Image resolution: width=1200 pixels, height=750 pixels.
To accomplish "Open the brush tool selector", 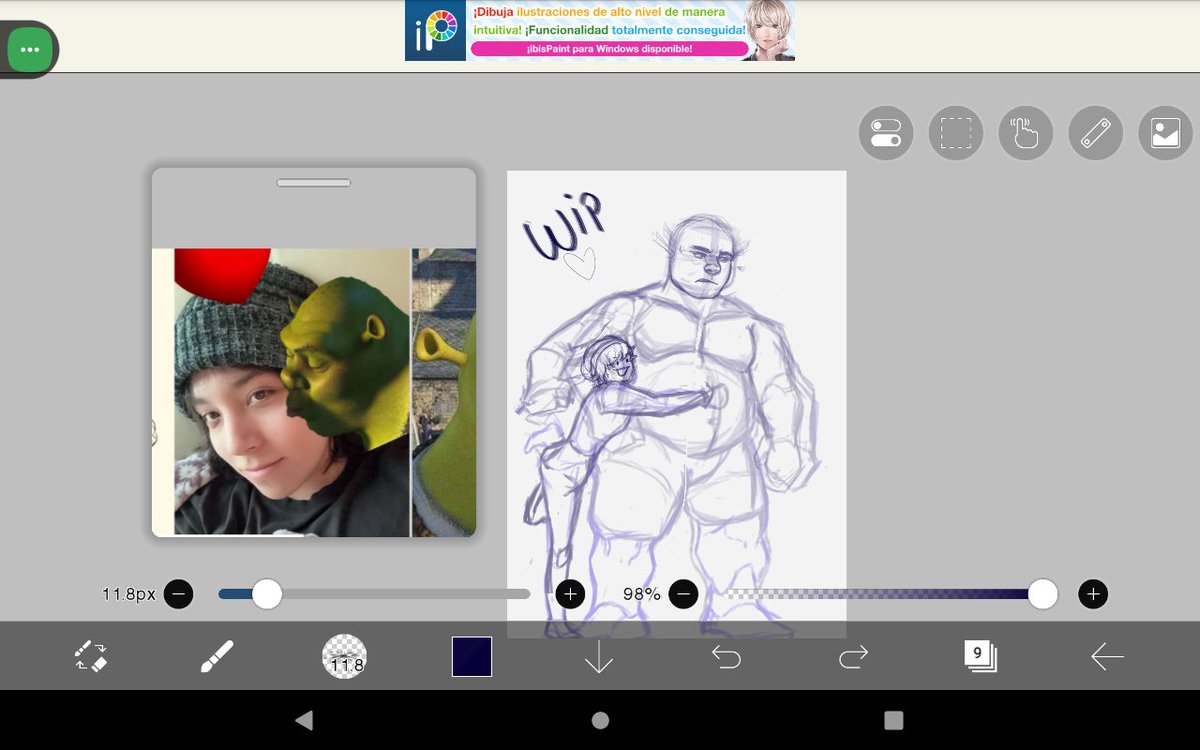I will (x=217, y=656).
